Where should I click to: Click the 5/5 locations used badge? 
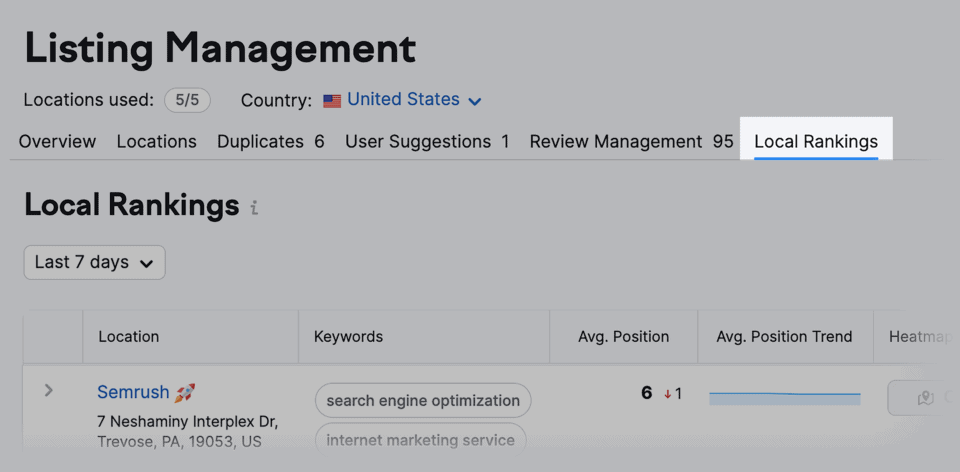pos(188,100)
